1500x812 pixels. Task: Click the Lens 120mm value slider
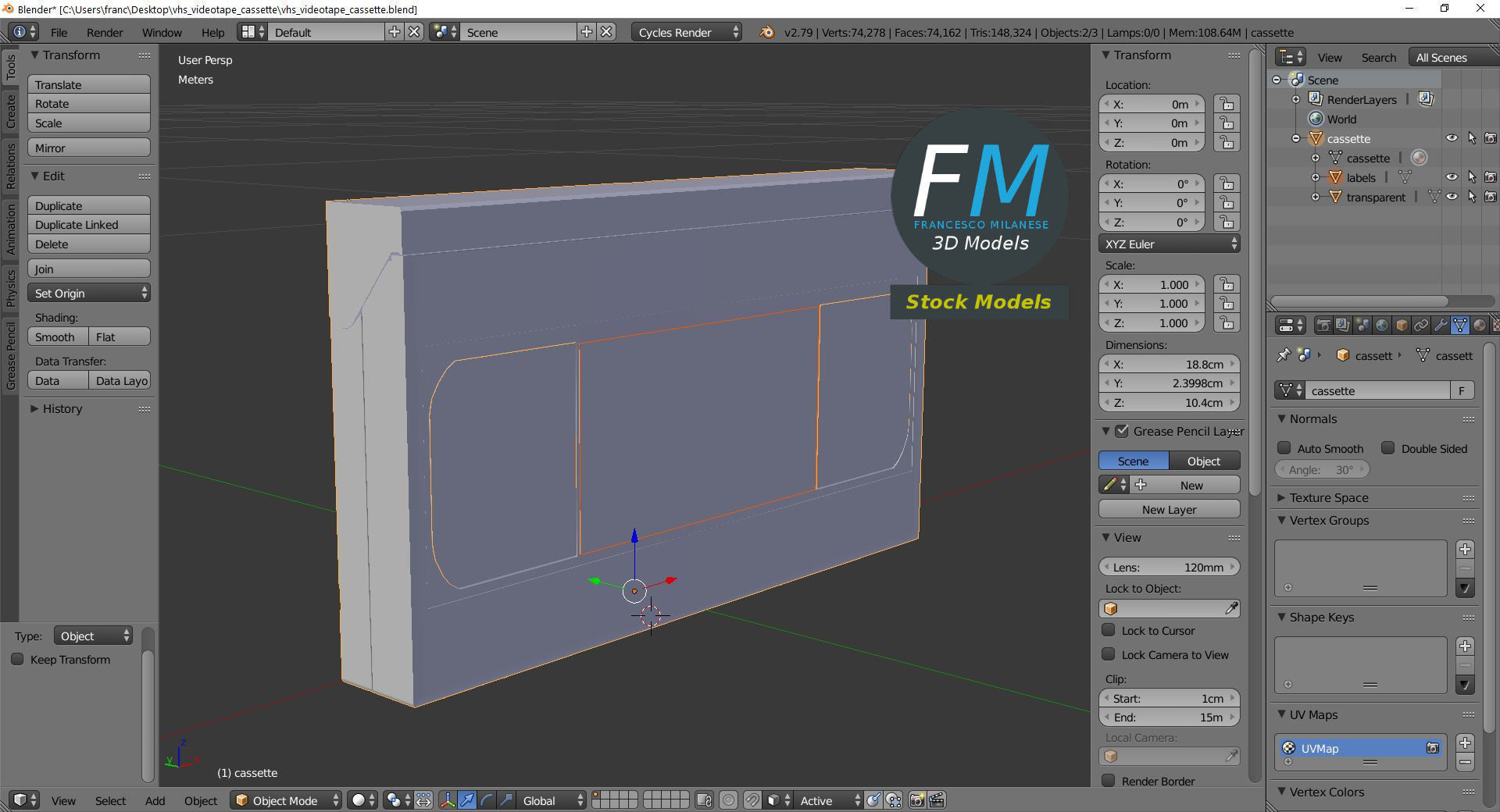tap(1169, 567)
